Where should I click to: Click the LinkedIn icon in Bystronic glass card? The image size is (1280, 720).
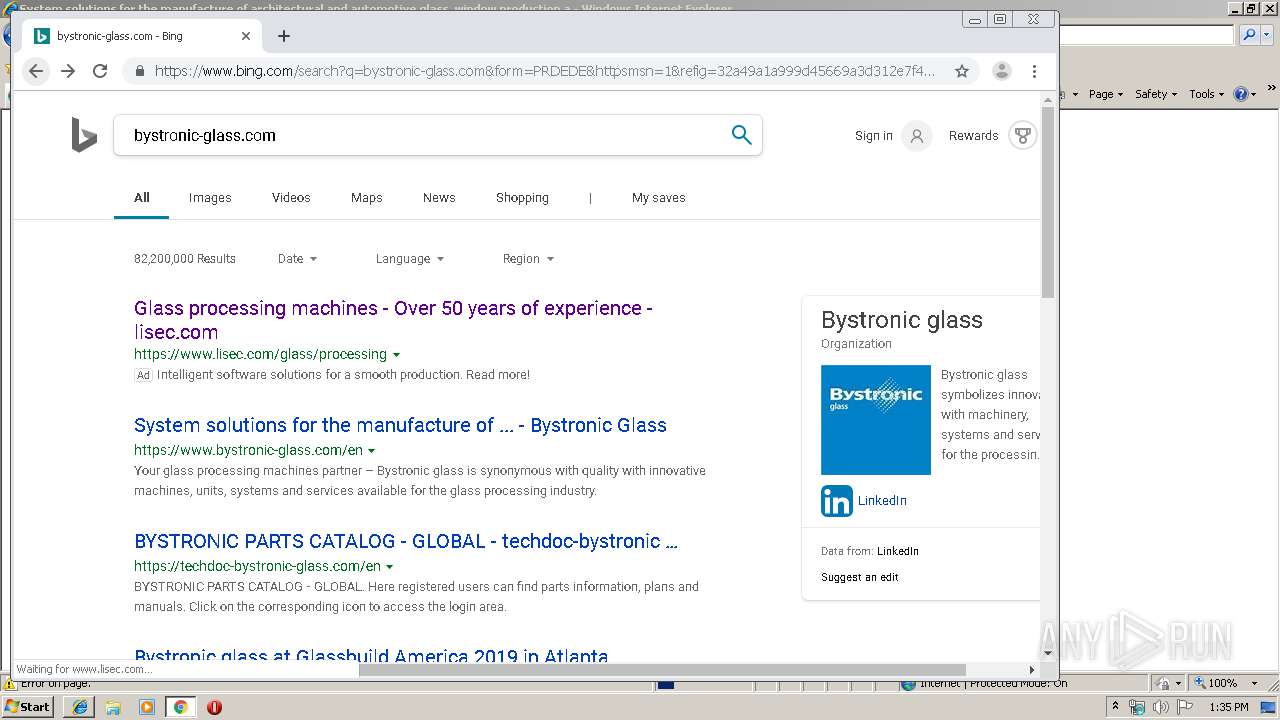(837, 501)
